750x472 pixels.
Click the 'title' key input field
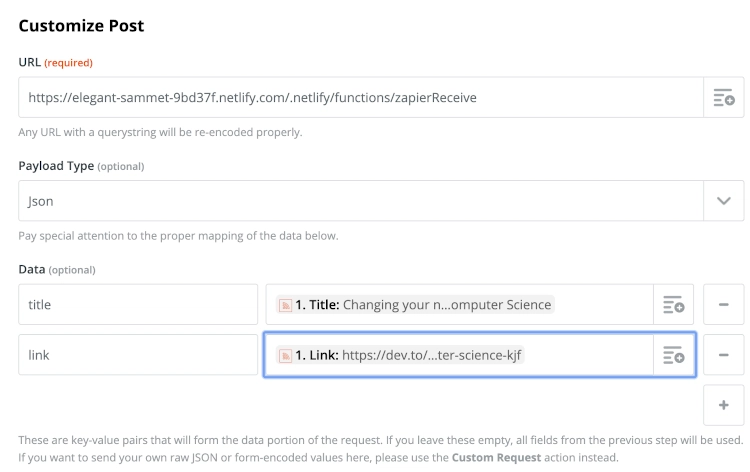pyautogui.click(x=138, y=305)
